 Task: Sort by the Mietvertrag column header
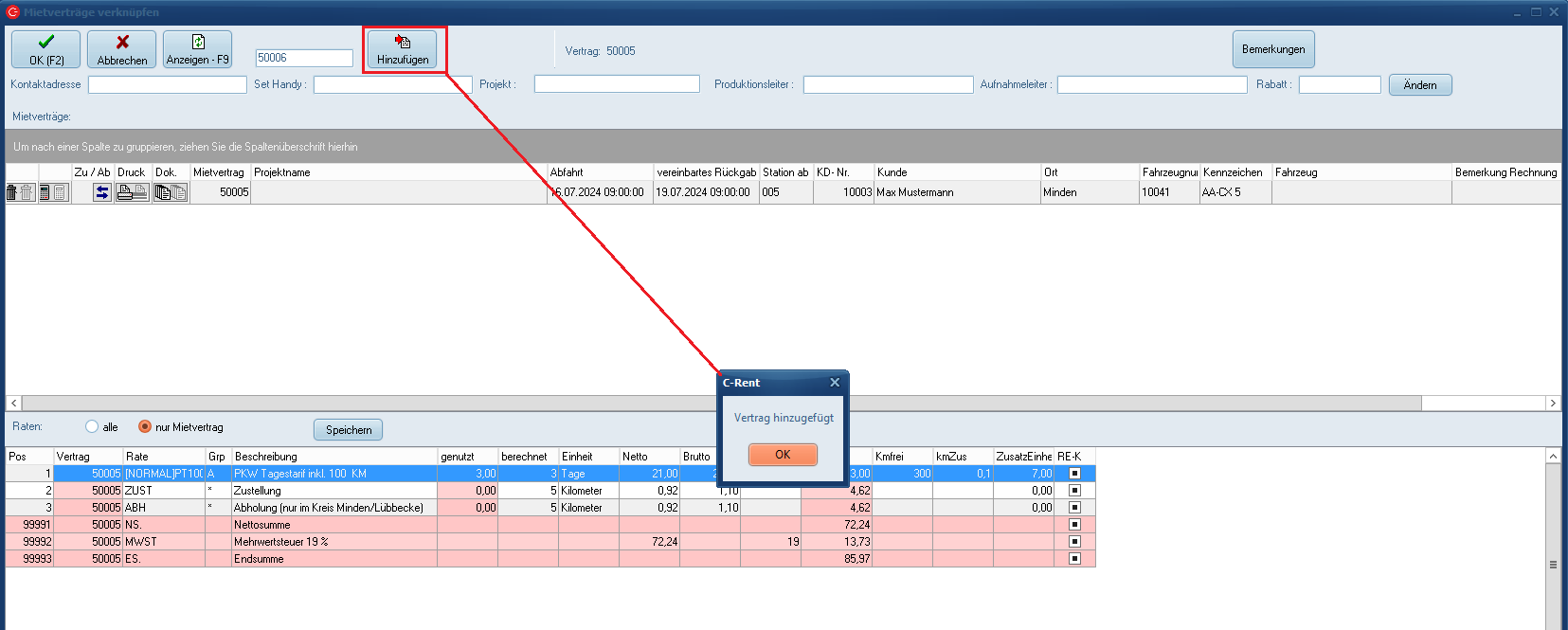(218, 172)
